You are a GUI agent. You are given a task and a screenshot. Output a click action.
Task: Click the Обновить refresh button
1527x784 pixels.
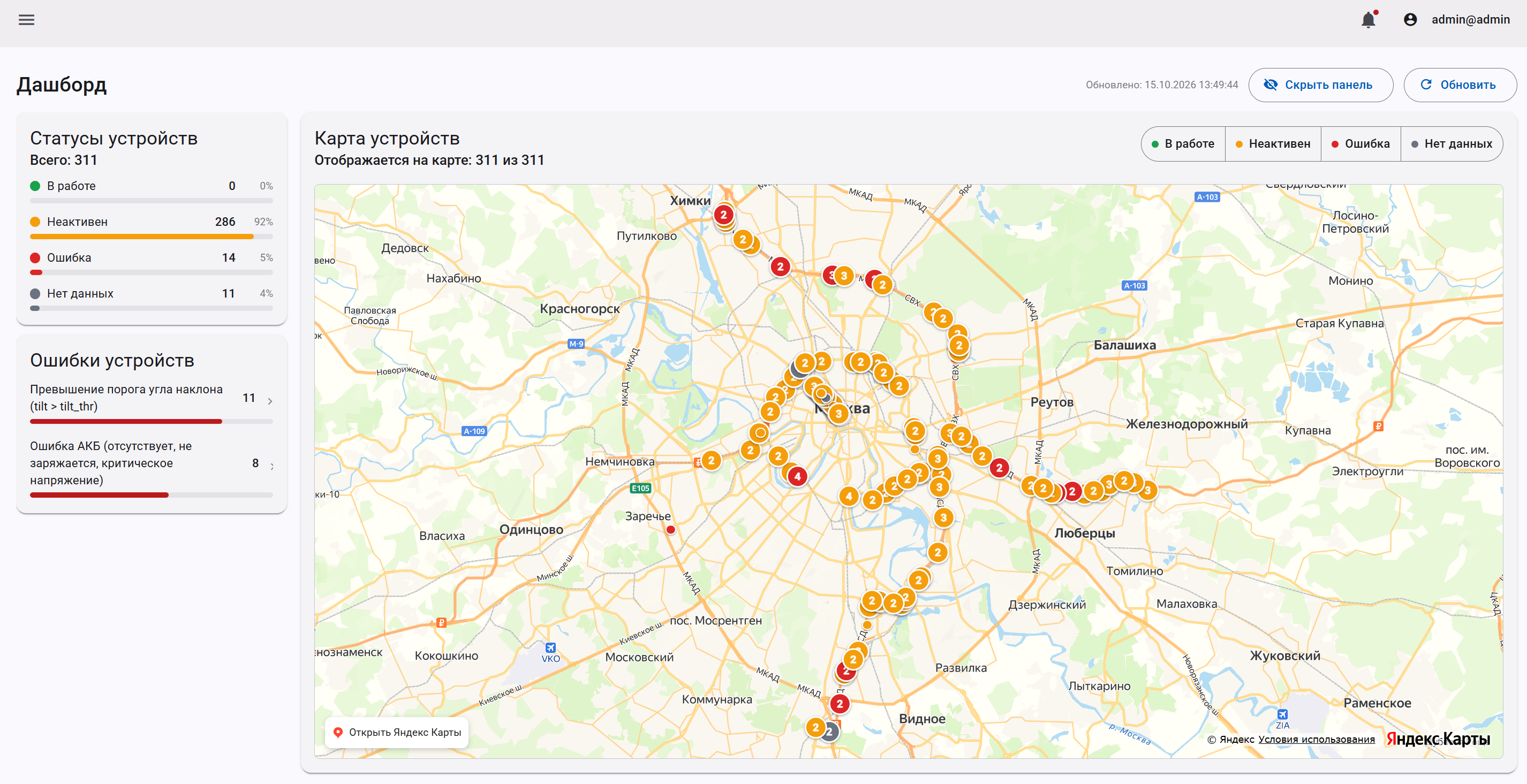(1460, 85)
